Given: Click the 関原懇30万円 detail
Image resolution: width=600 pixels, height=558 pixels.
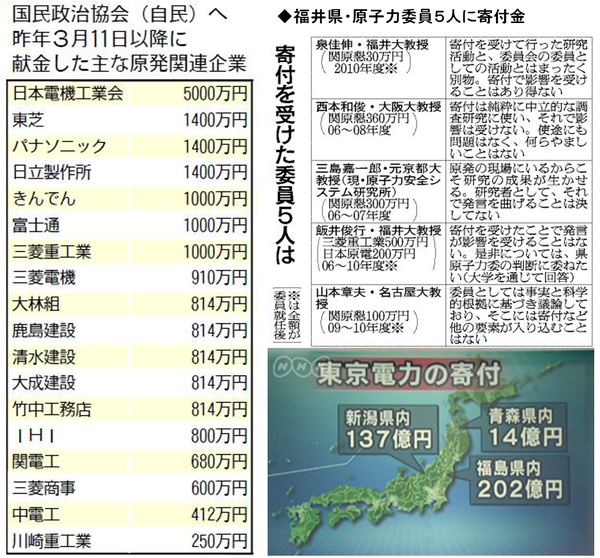Looking at the screenshot, I should pyautogui.click(x=365, y=57).
